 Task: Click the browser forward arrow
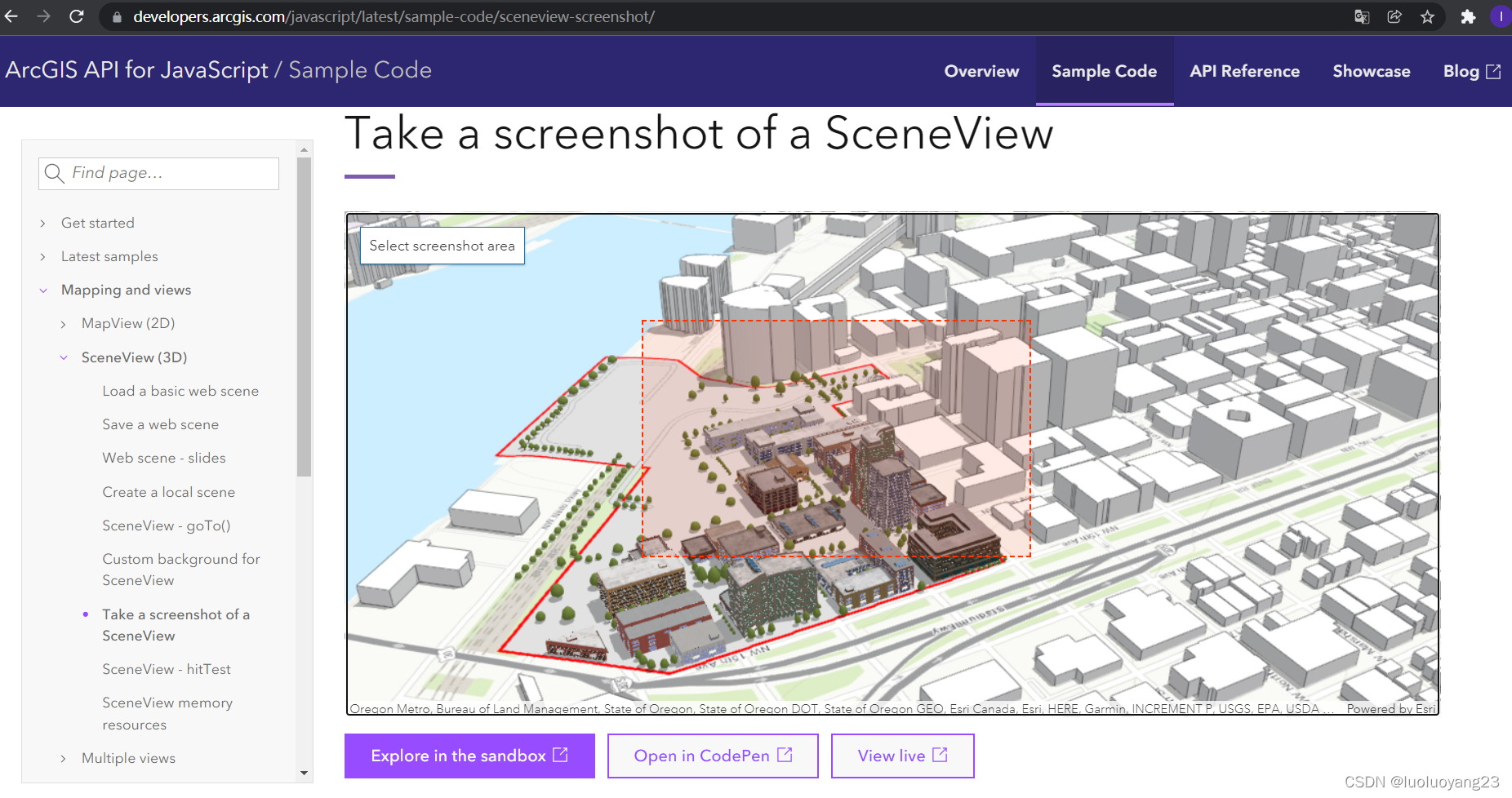point(44,16)
